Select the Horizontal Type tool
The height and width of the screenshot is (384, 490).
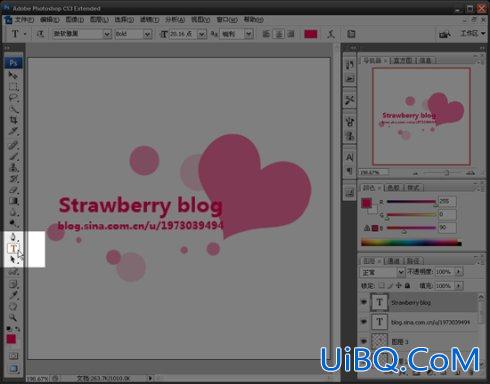[x=13, y=248]
